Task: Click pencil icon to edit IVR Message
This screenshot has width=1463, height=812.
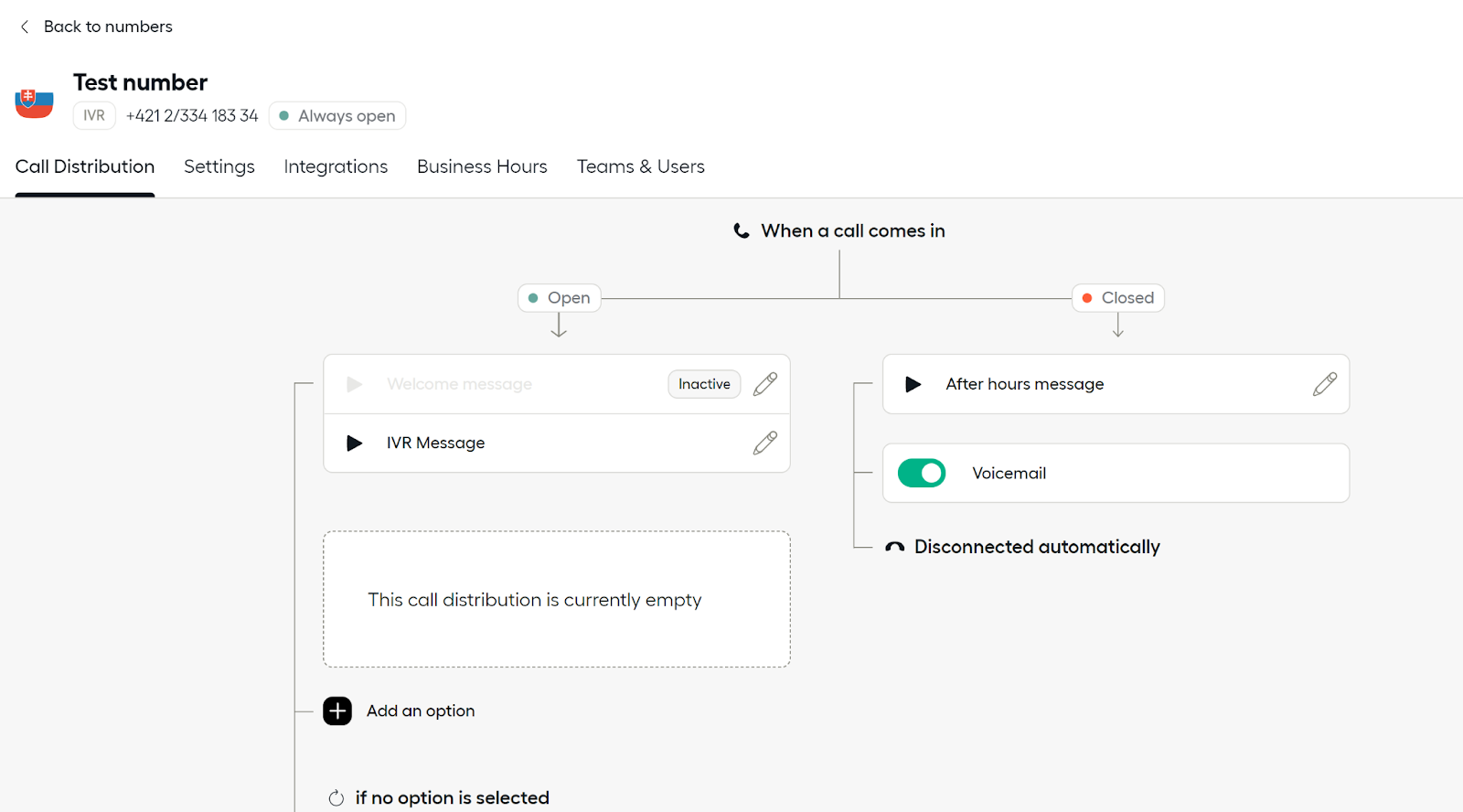Action: click(x=765, y=443)
